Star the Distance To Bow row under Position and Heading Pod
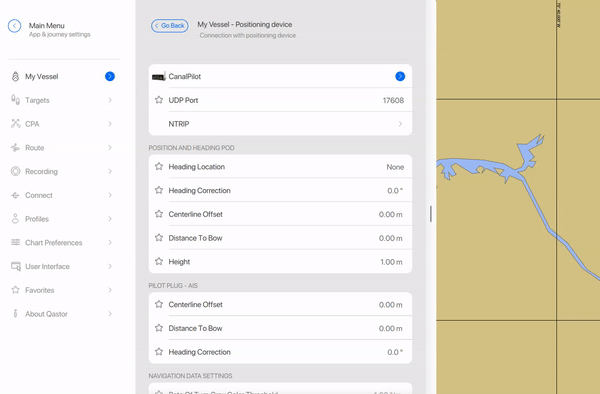This screenshot has height=394, width=600. (159, 238)
